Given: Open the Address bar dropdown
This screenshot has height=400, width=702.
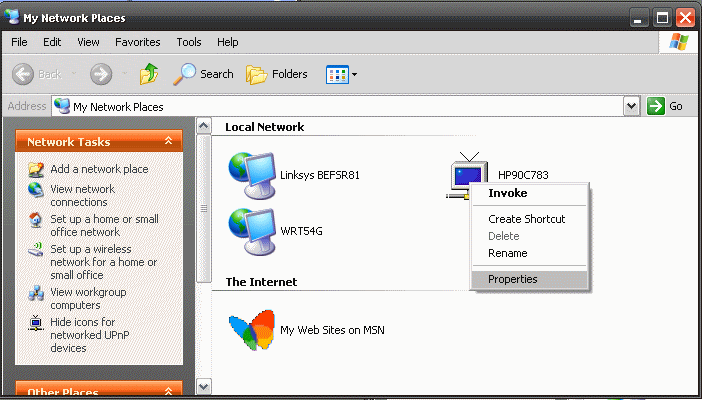Looking at the screenshot, I should 631,107.
